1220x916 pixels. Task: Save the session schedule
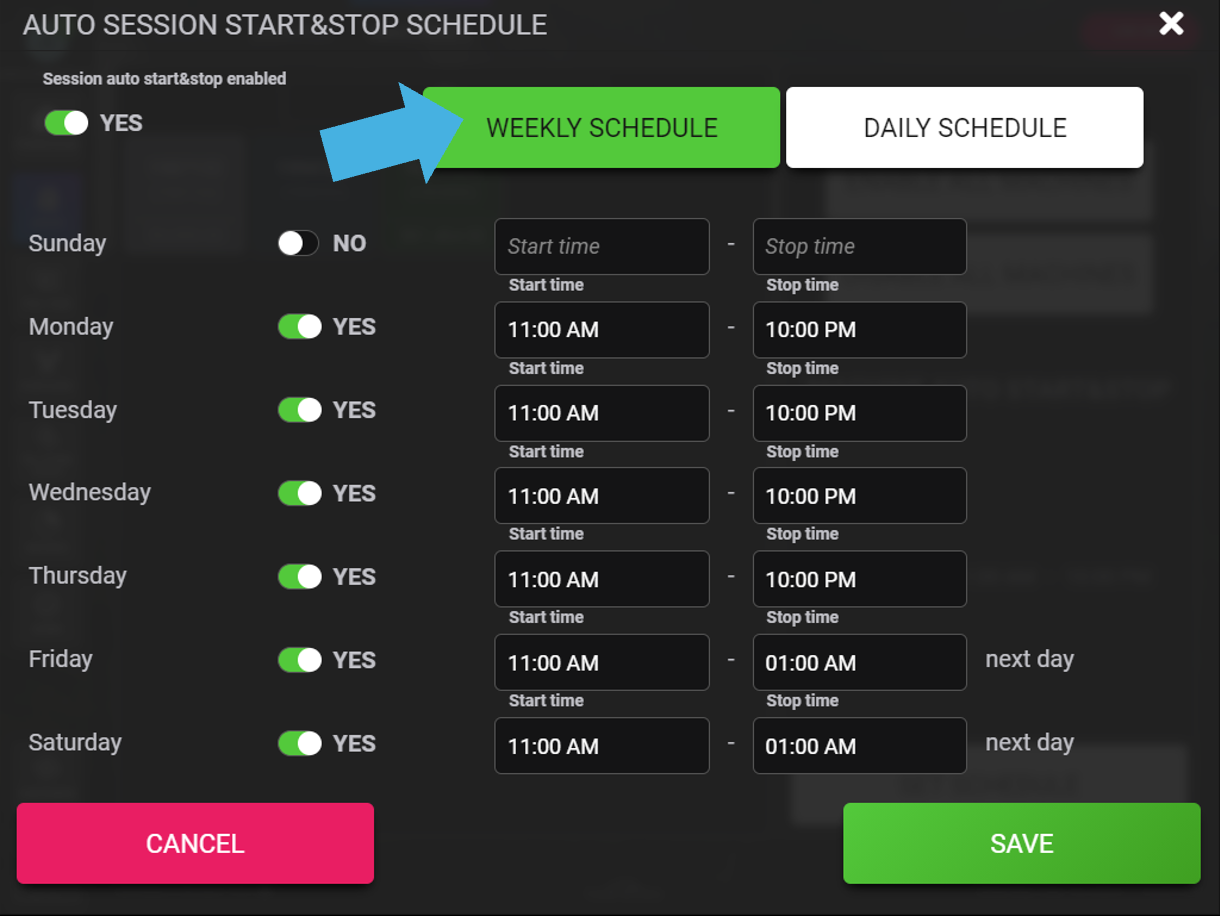(x=1021, y=843)
